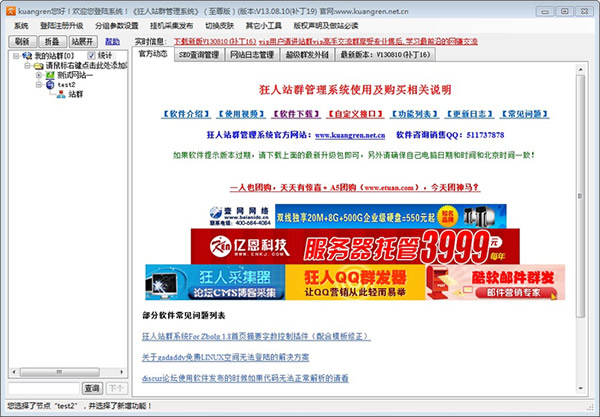
Task: Click the 折叠 button
Action: tap(52, 42)
